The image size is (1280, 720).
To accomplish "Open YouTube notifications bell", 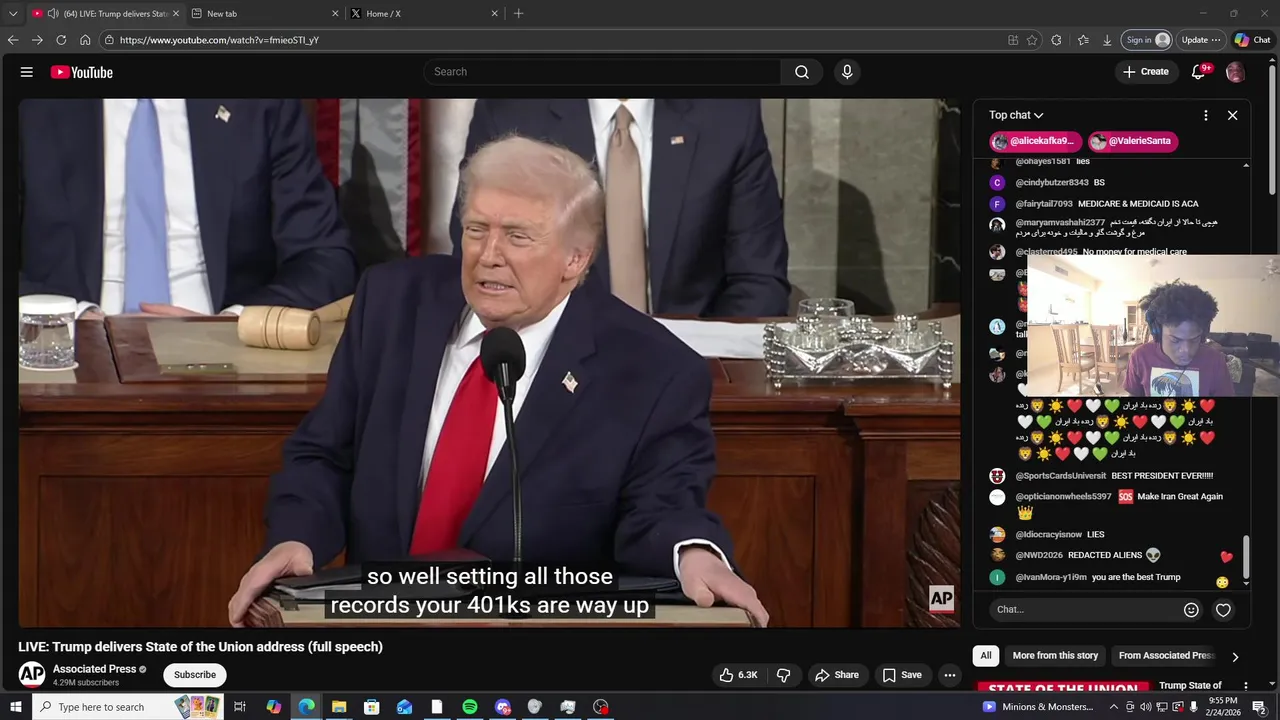I will (x=1198, y=72).
